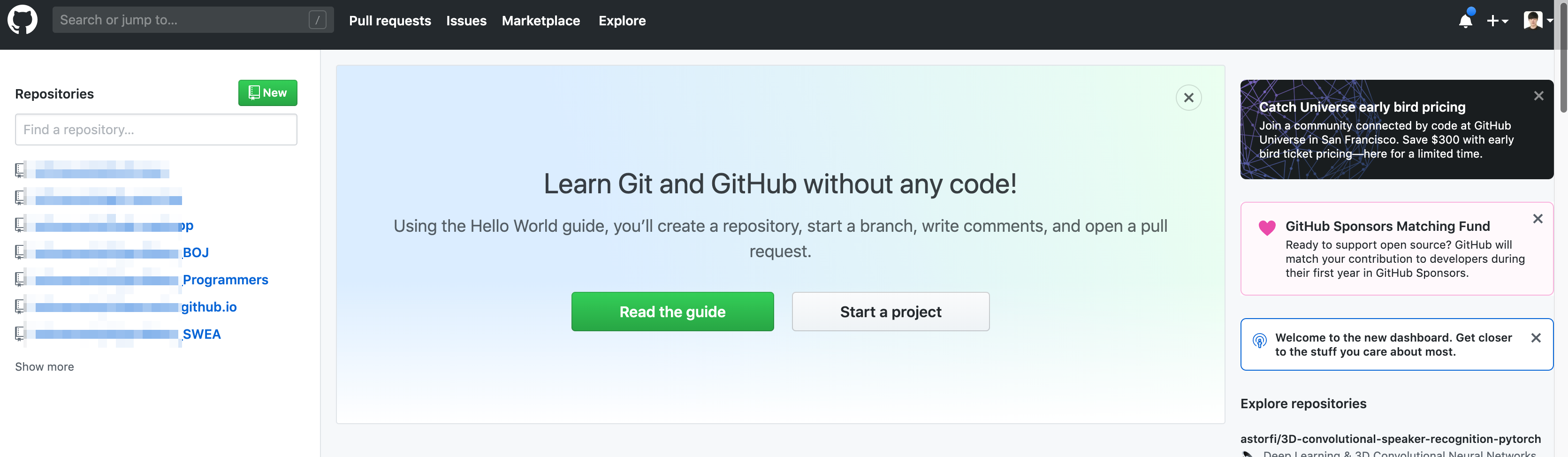
Task: Click Start a project button
Action: 891,312
